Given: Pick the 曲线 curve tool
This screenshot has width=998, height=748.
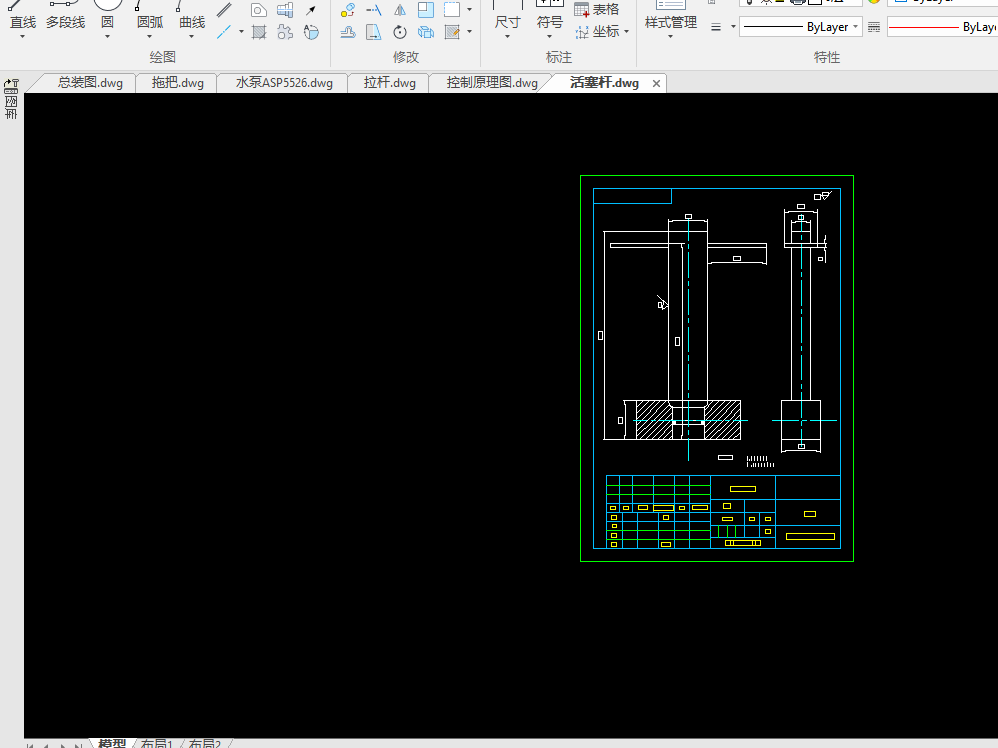Looking at the screenshot, I should (192, 21).
